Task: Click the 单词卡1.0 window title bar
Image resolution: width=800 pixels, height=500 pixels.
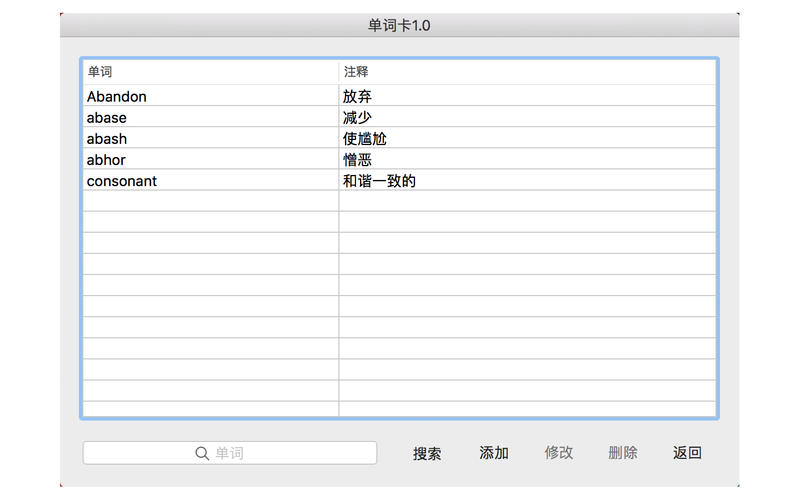Action: 399,25
